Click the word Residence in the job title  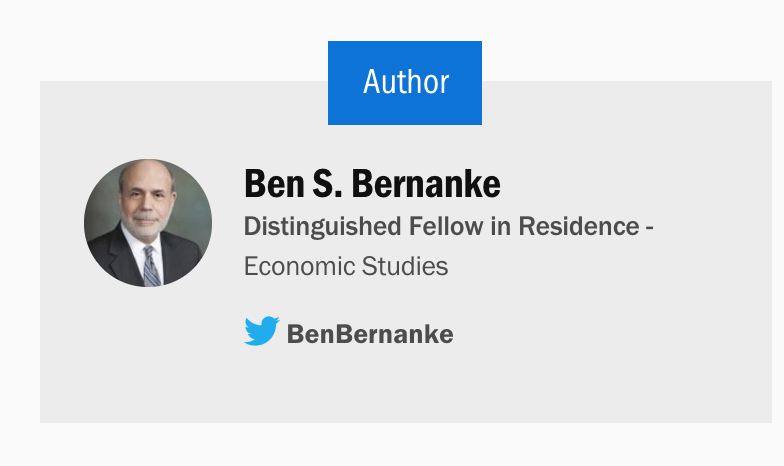click(579, 226)
